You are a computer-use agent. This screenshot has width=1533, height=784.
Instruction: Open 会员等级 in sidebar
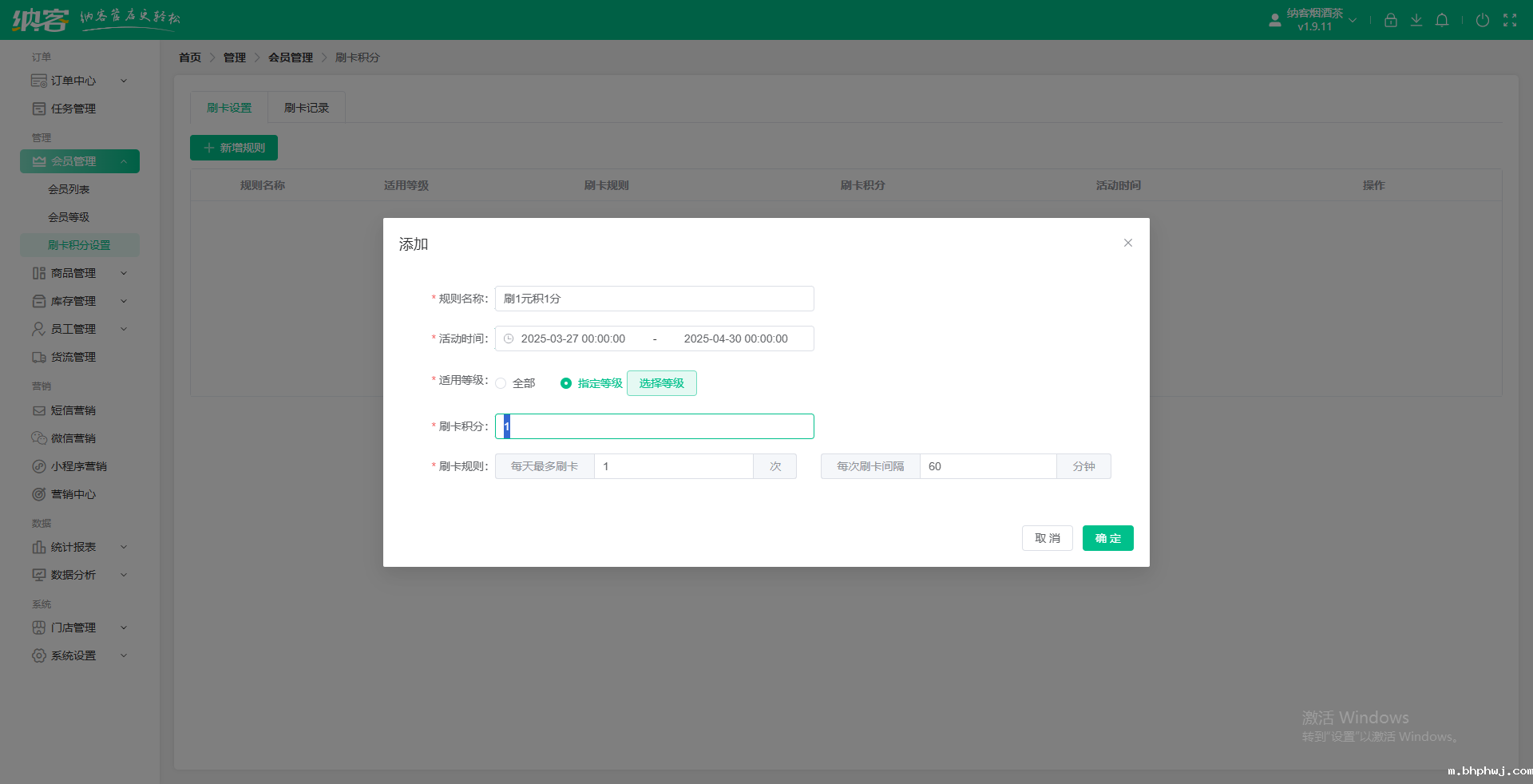click(69, 217)
